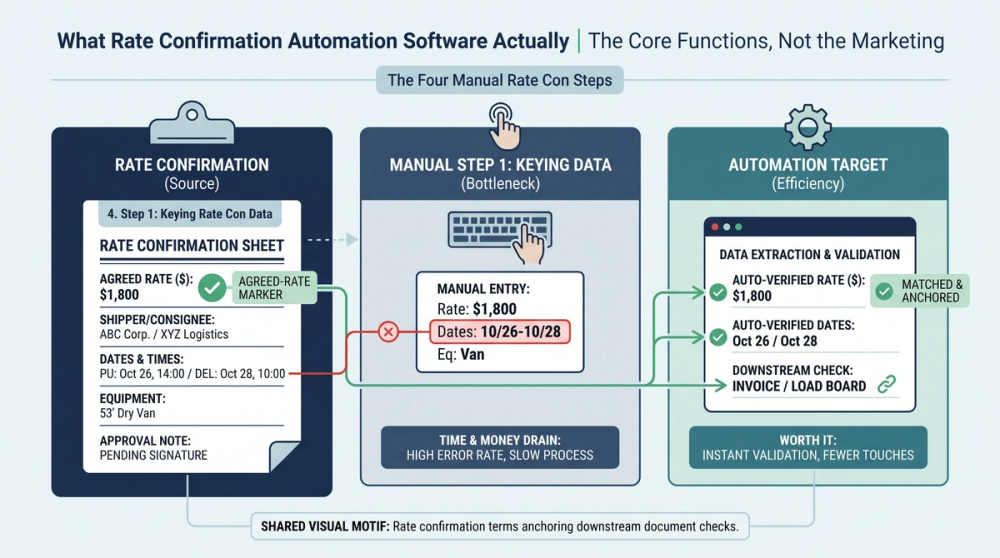Click the PU: Oct 26, 14:00 / DEL line
Screen dimensions: 1000x558
pos(192,374)
